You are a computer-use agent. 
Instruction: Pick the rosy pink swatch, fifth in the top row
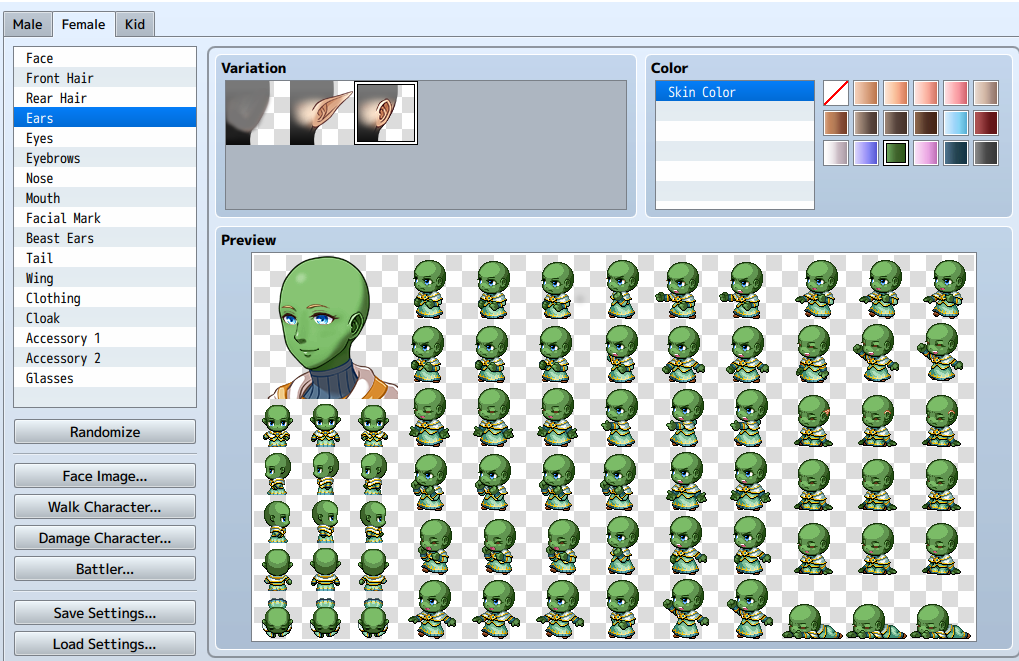(956, 93)
